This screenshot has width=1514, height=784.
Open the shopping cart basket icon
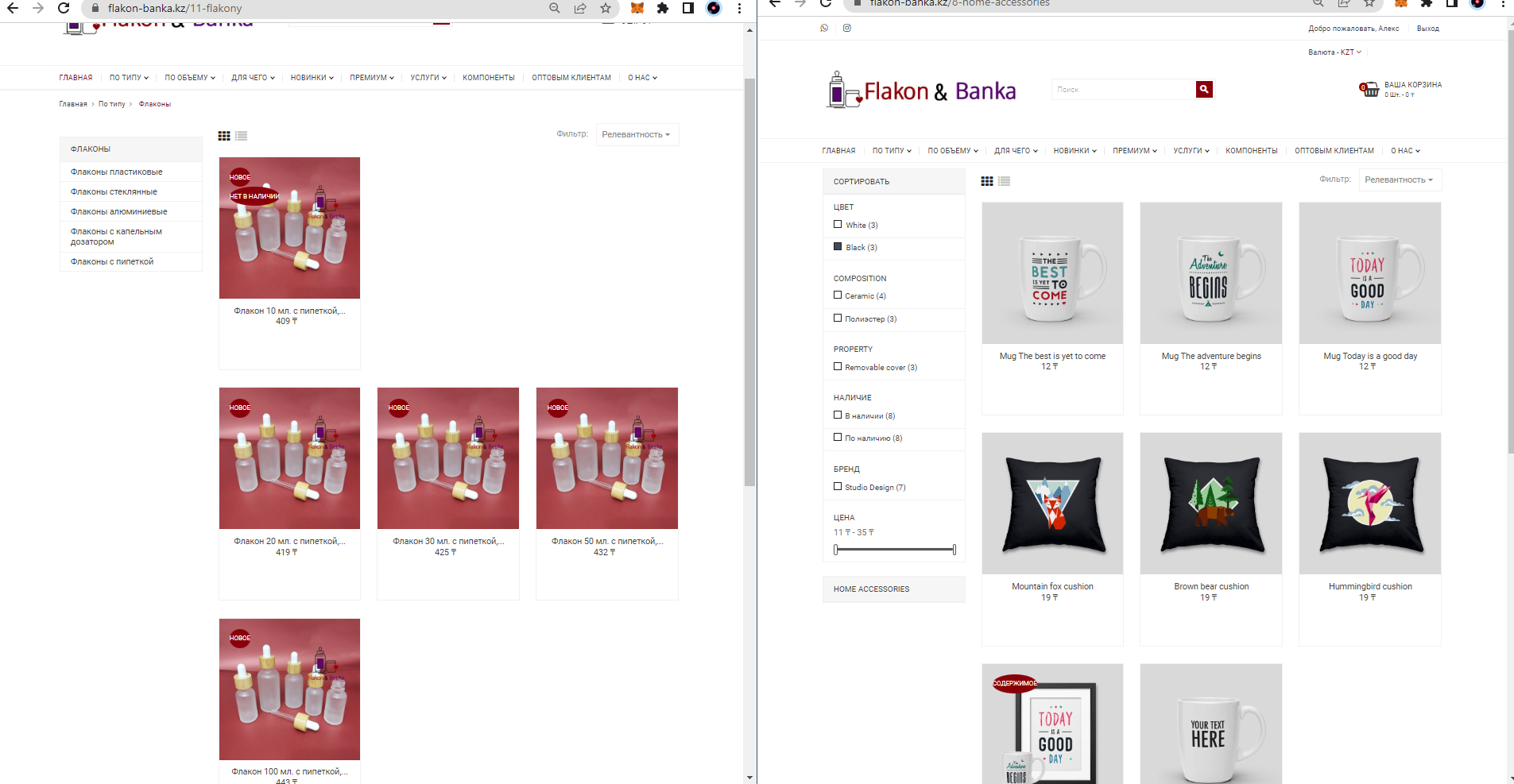tap(1369, 89)
